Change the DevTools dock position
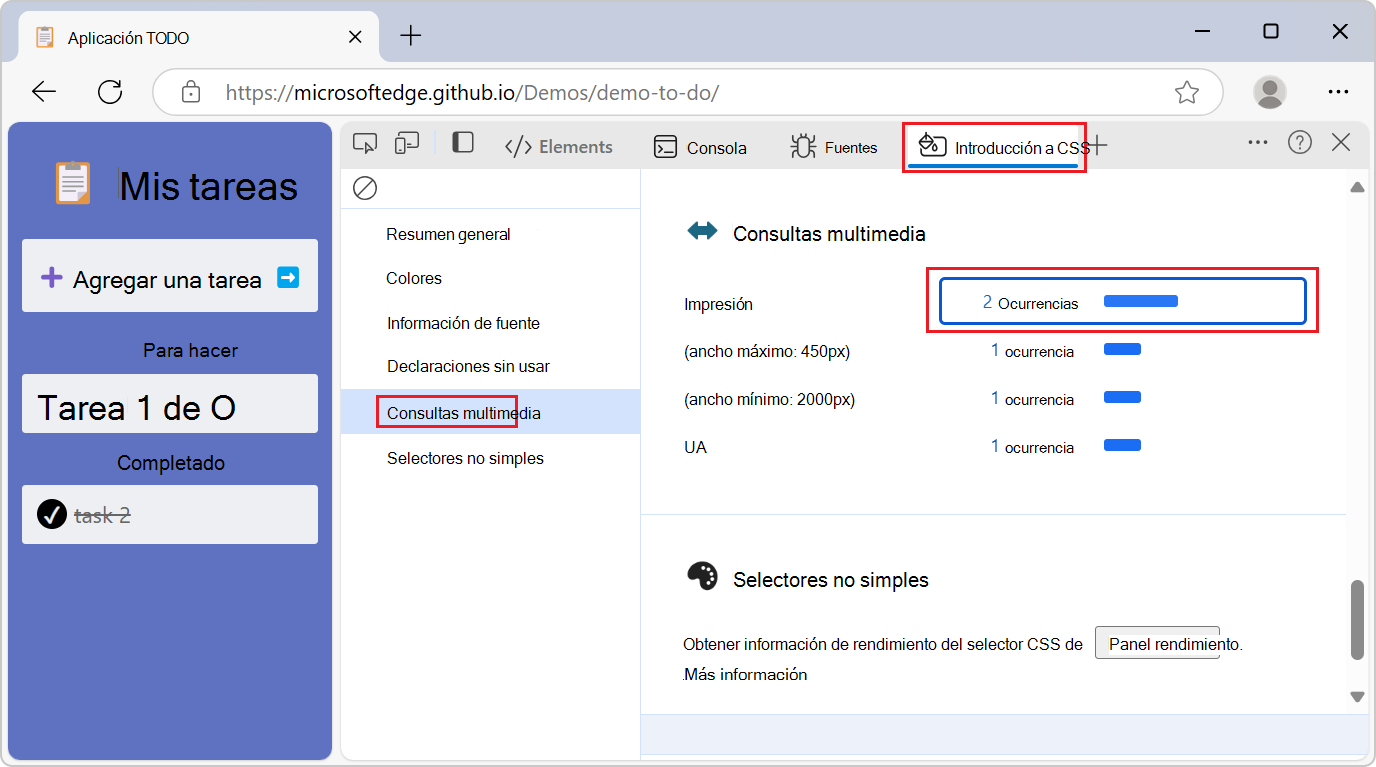Viewport: 1376px width, 767px height. click(x=462, y=144)
